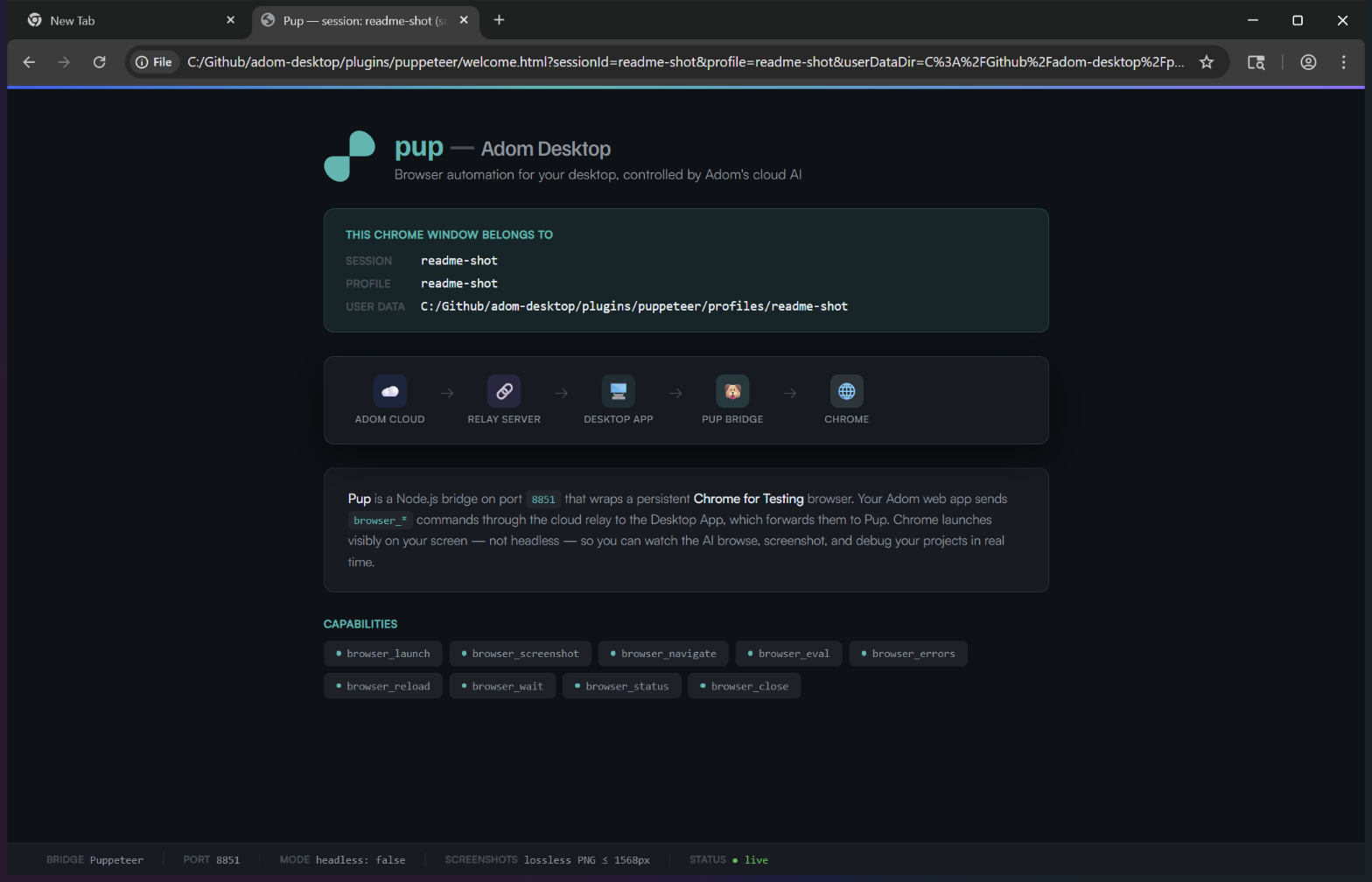The height and width of the screenshot is (882, 1372).
Task: Minimize the Chrome window
Action: click(x=1253, y=20)
